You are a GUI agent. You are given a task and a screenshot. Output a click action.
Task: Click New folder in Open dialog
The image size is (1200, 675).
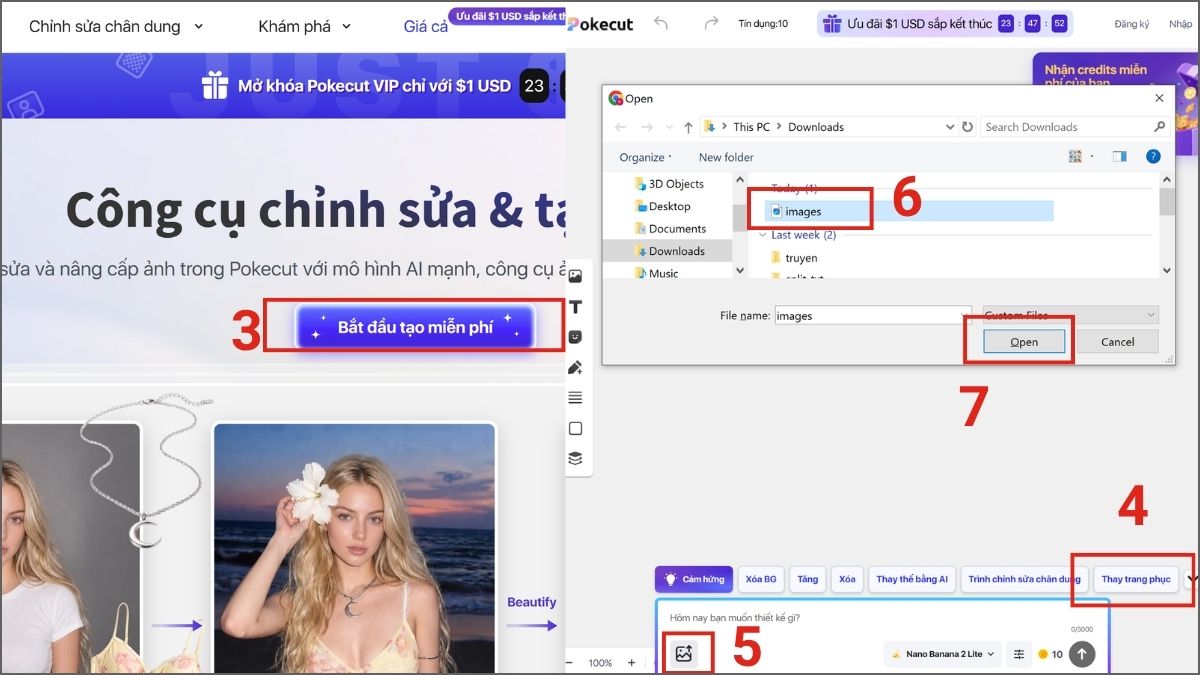pyautogui.click(x=726, y=157)
